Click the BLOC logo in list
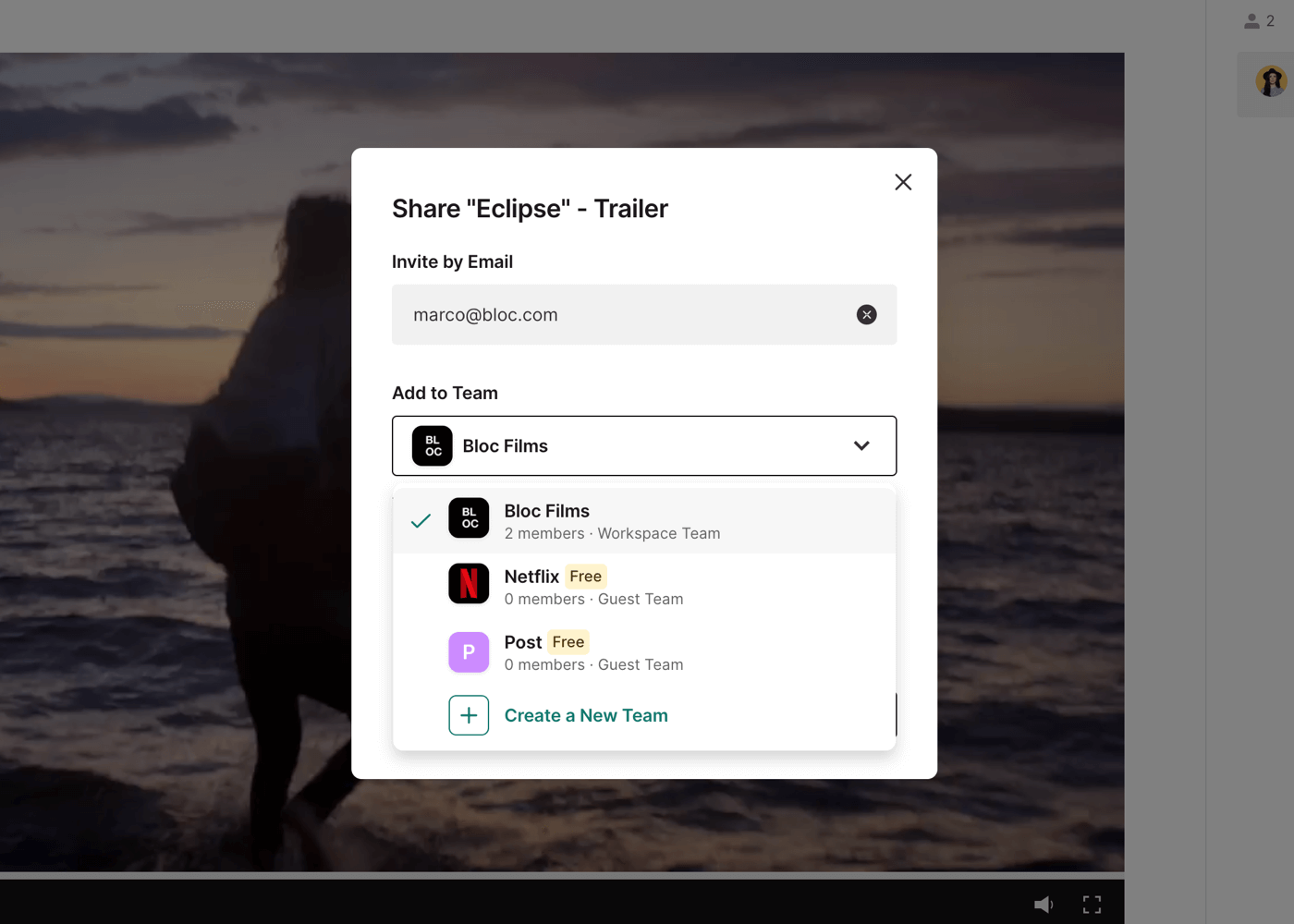The width and height of the screenshot is (1294, 924). pos(469,518)
